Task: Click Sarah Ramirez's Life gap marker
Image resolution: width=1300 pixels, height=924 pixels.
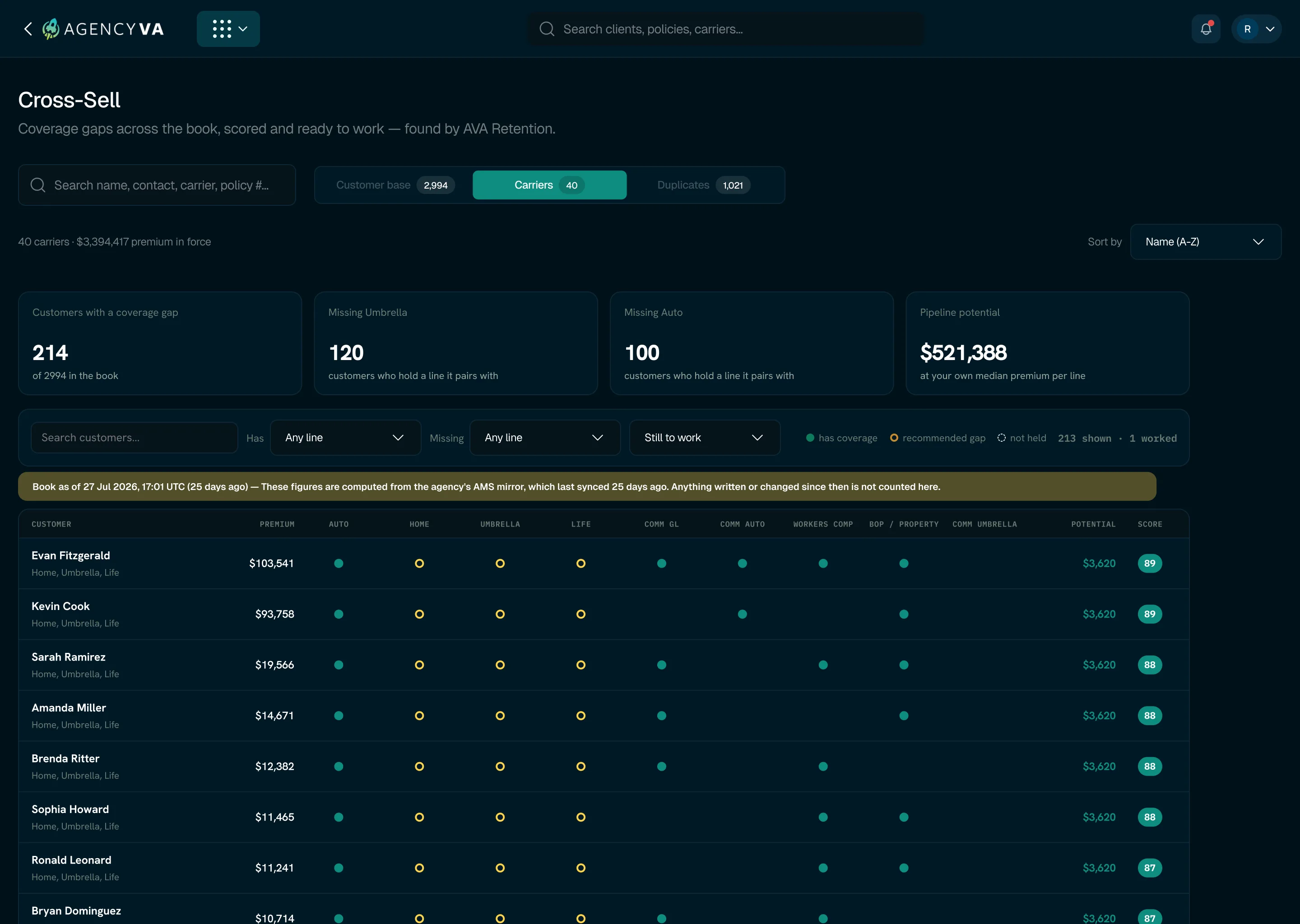Action: pos(580,665)
